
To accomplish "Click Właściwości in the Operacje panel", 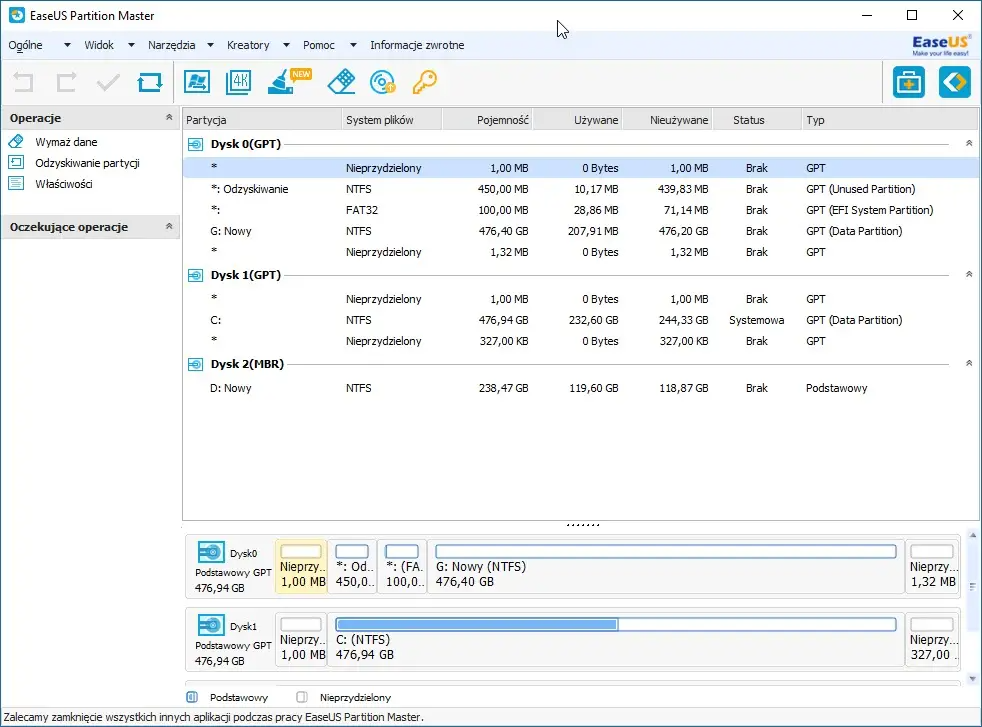I will point(63,184).
